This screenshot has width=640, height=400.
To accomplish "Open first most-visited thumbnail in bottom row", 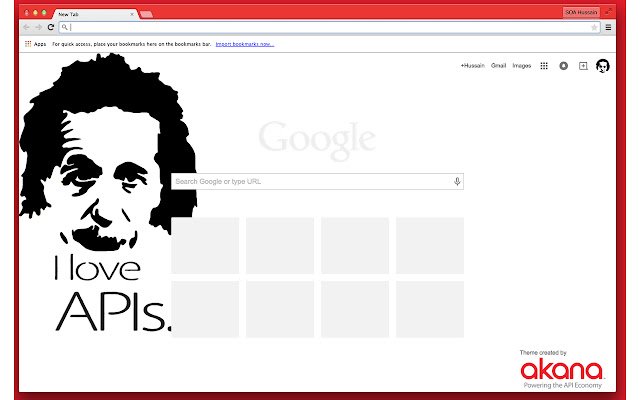I will tap(205, 309).
